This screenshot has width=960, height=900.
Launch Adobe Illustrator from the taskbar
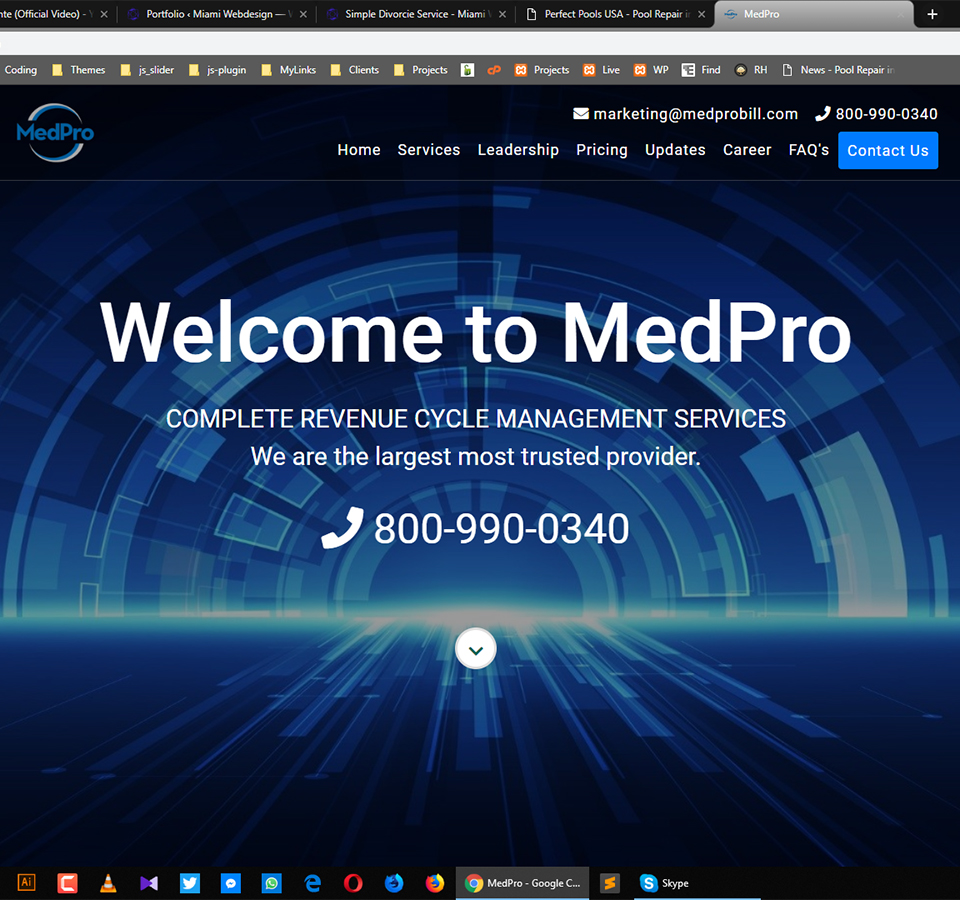tap(27, 883)
